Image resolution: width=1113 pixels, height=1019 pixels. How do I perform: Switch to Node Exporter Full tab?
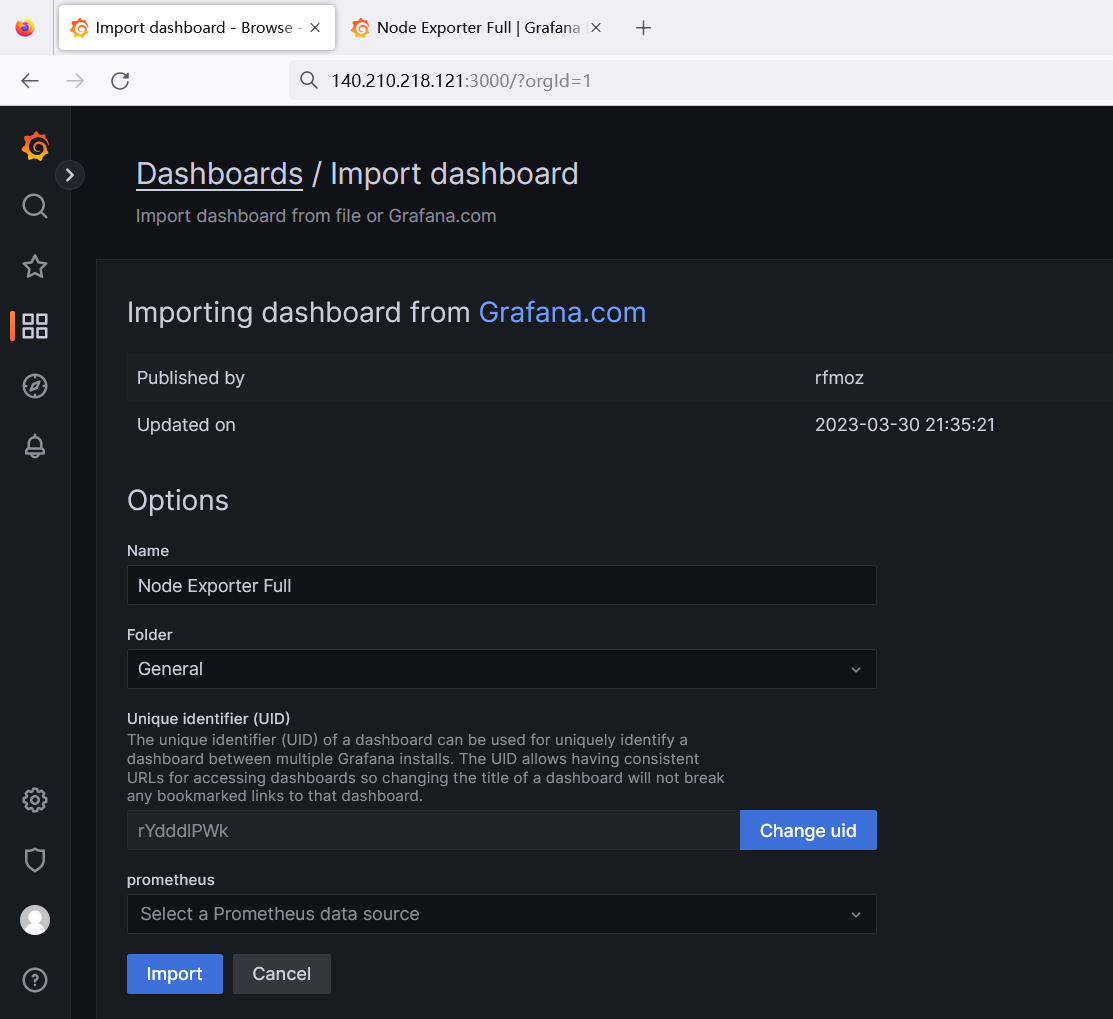coord(467,28)
